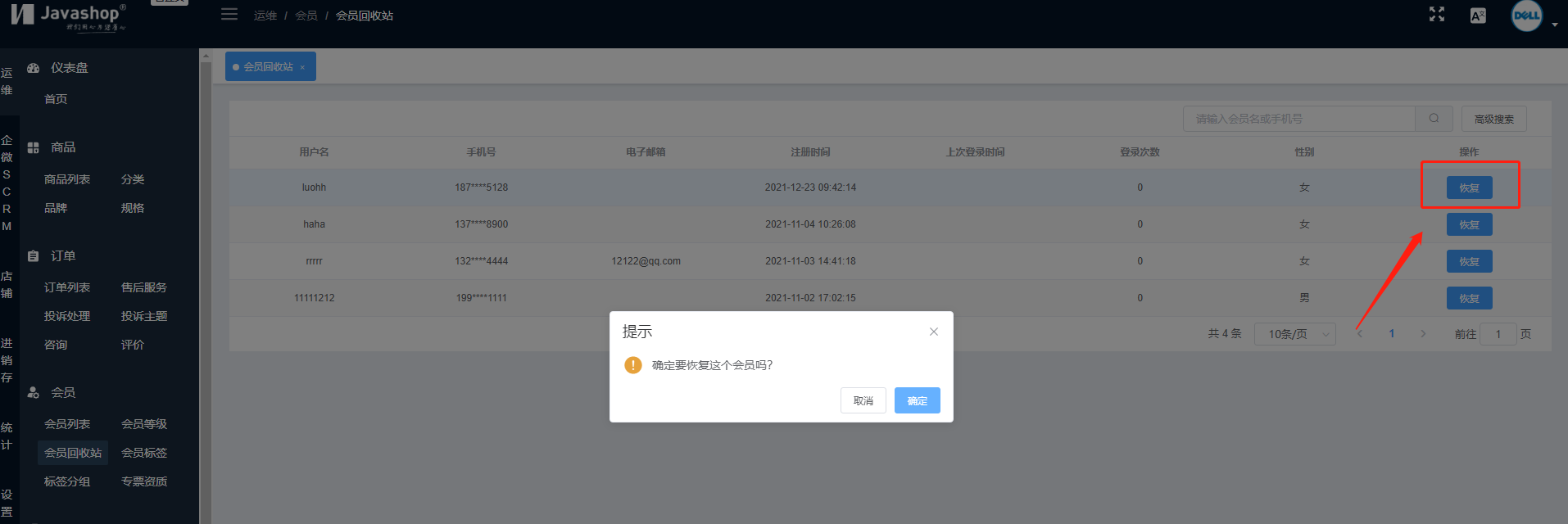Open 会员等级 menu item

point(144,424)
